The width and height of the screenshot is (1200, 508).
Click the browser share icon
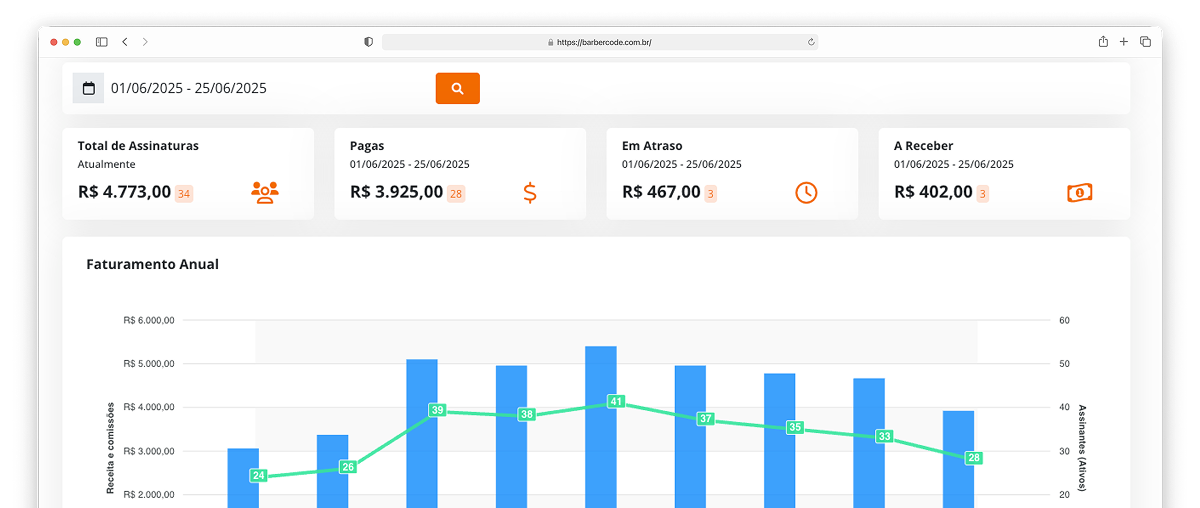[1103, 42]
